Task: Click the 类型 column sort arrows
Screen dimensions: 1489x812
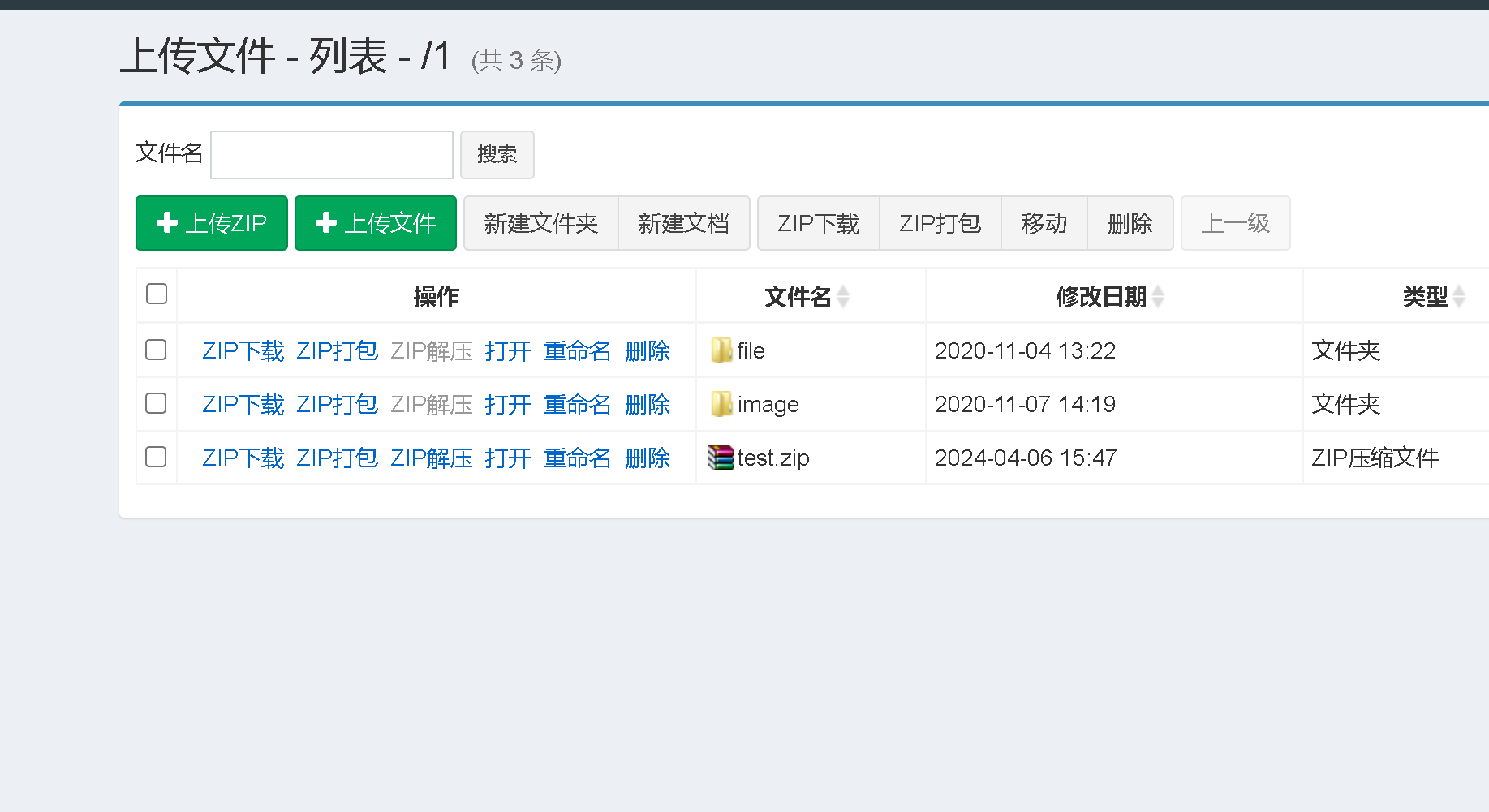Action: click(1459, 297)
